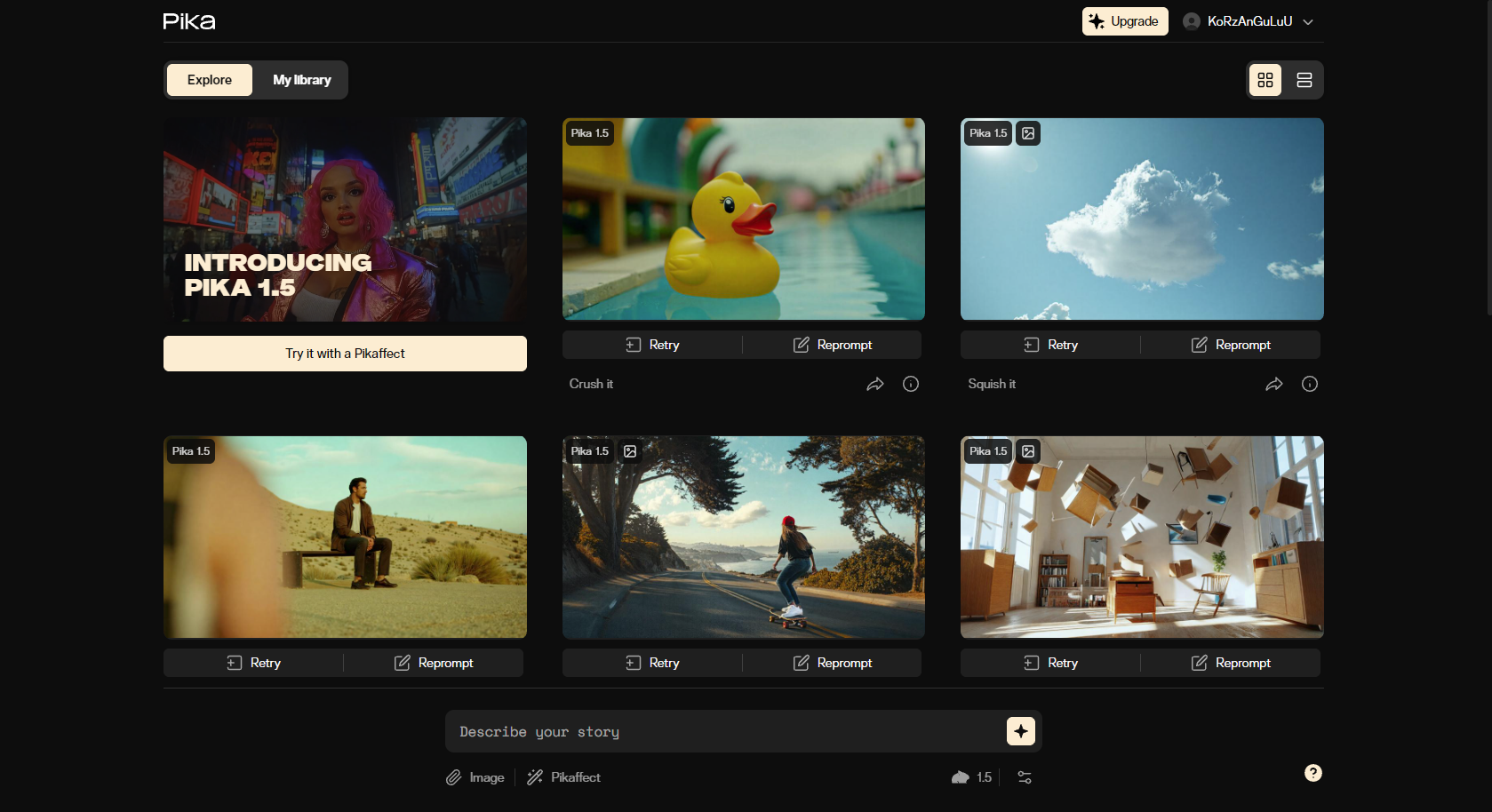1492x812 pixels.
Task: Submit prompt with the sparkle generate button
Action: click(1021, 731)
